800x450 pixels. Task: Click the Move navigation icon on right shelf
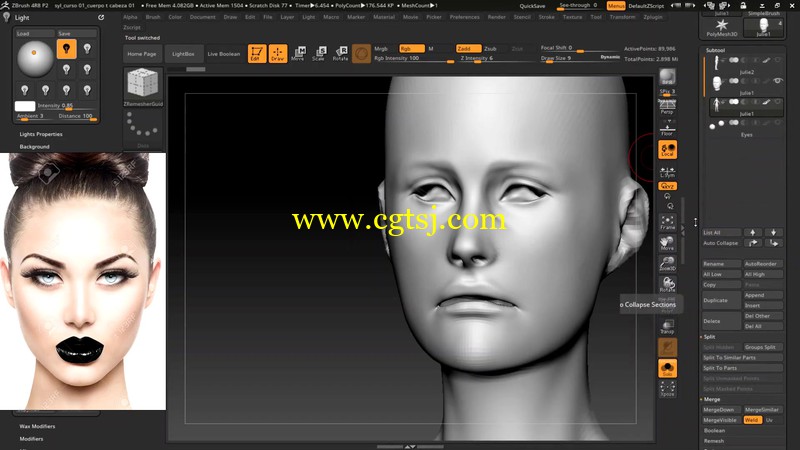[667, 243]
